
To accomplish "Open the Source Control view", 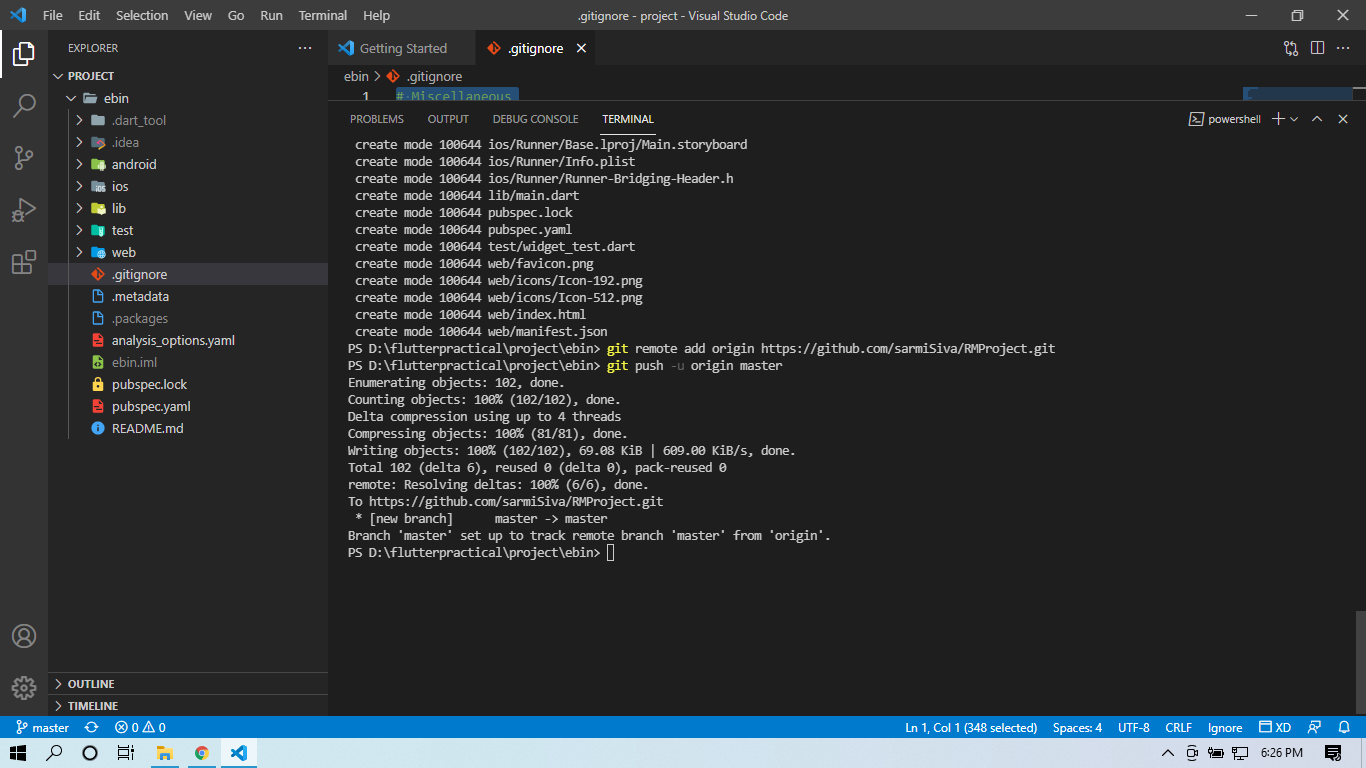I will tap(24, 158).
